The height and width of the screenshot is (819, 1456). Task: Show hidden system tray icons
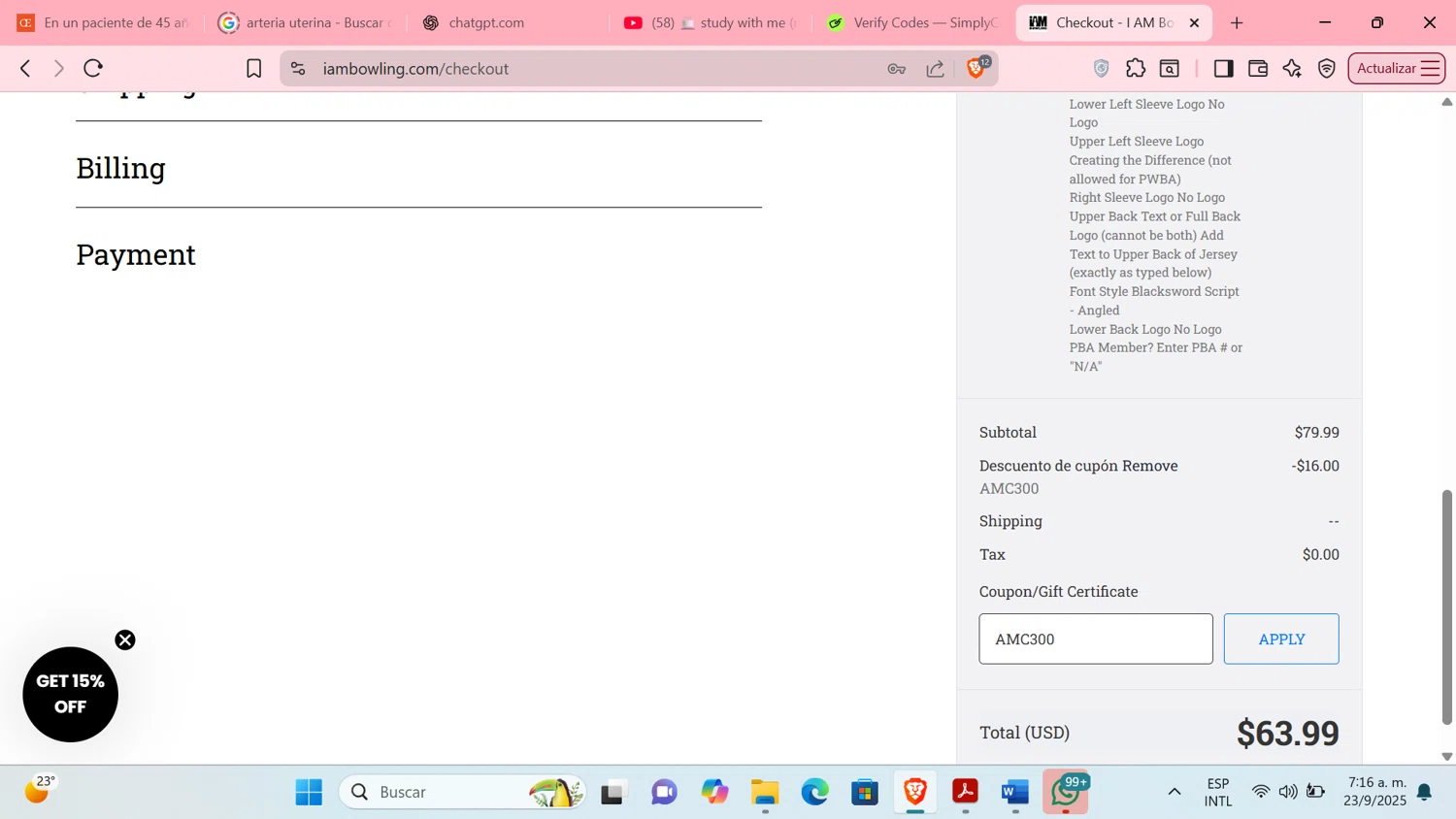pos(1174,792)
